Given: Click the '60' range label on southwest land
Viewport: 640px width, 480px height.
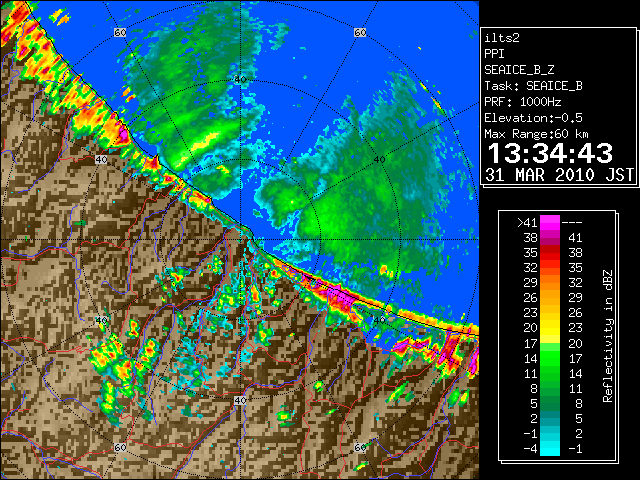Looking at the screenshot, I should 120,447.
